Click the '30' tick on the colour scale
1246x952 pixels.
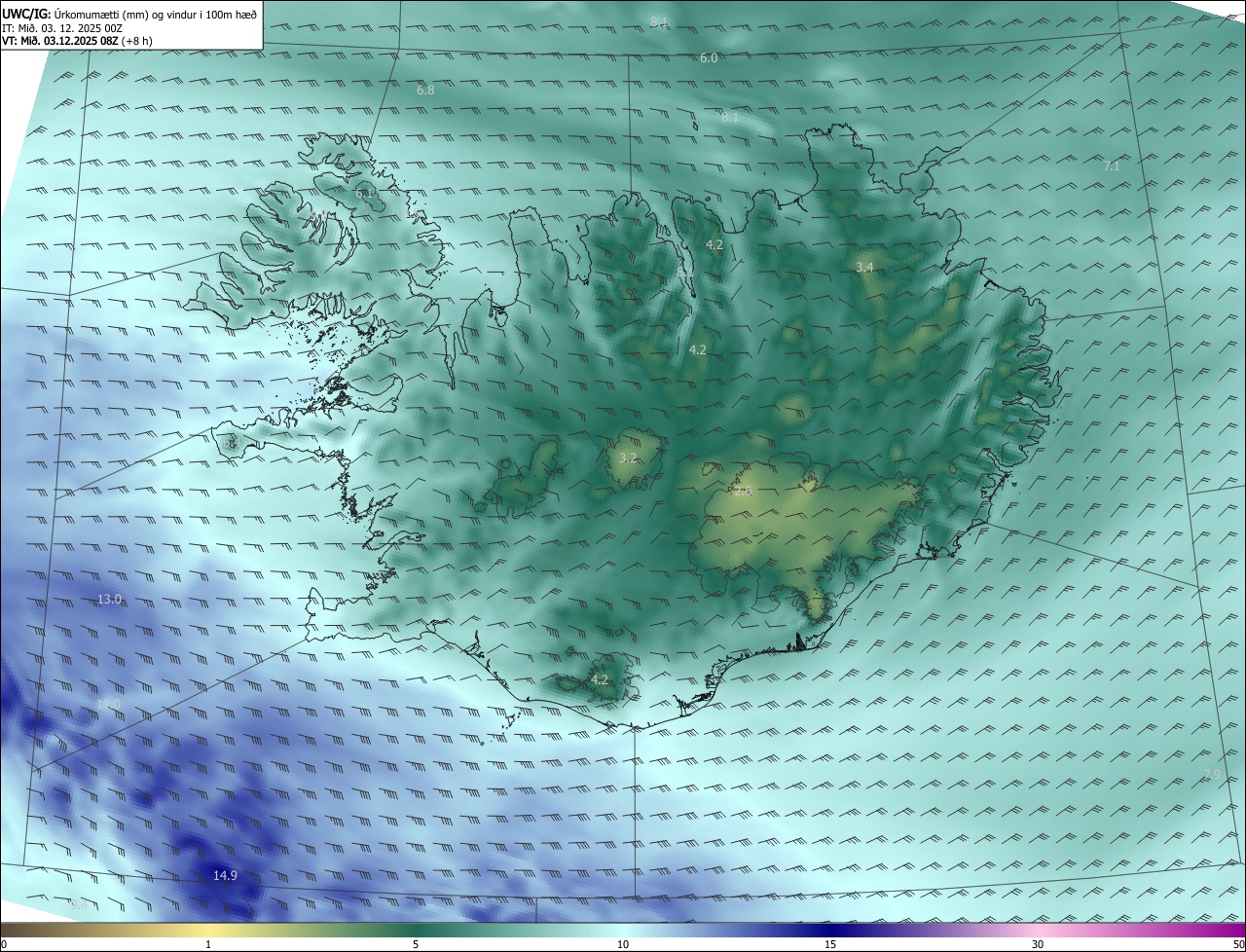click(x=1038, y=945)
